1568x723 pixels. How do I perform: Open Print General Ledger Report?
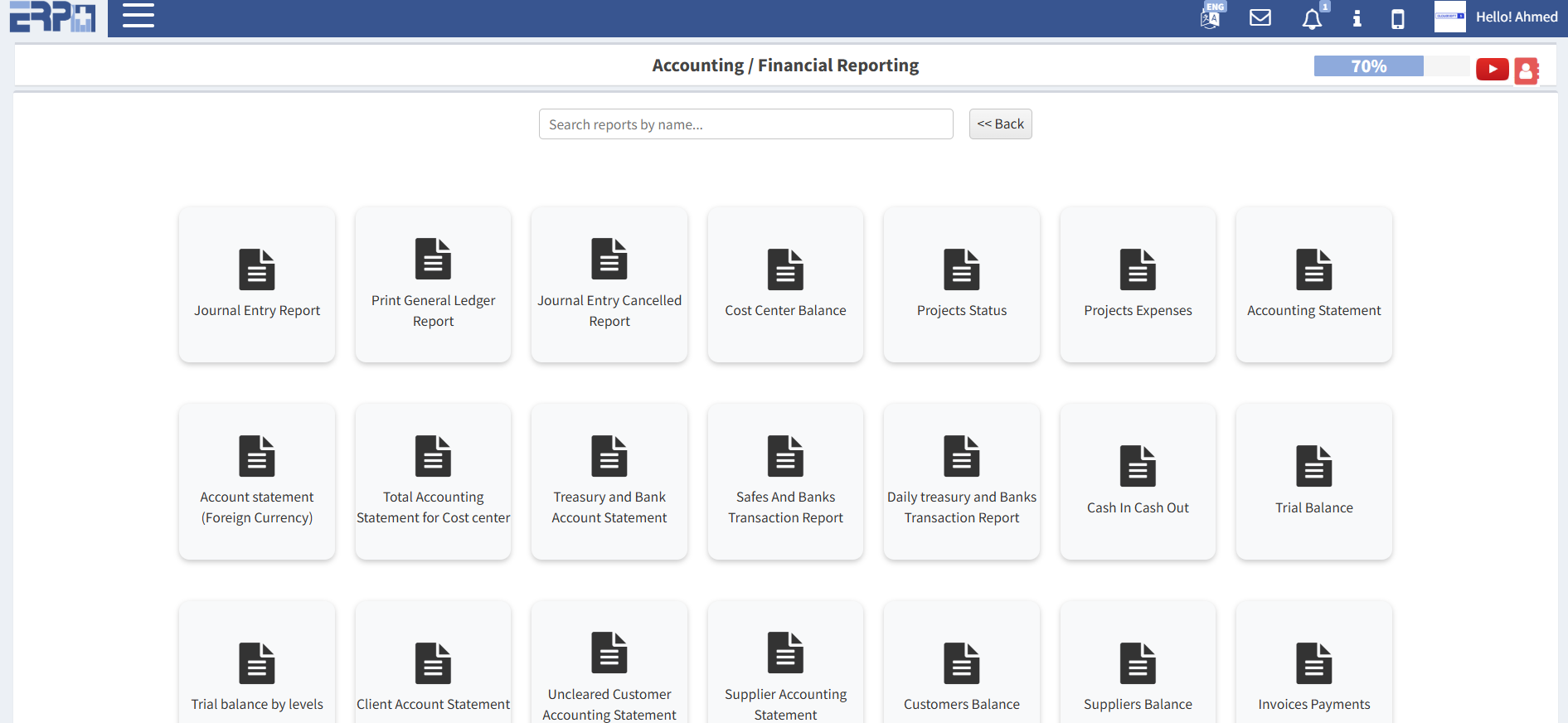tap(433, 284)
